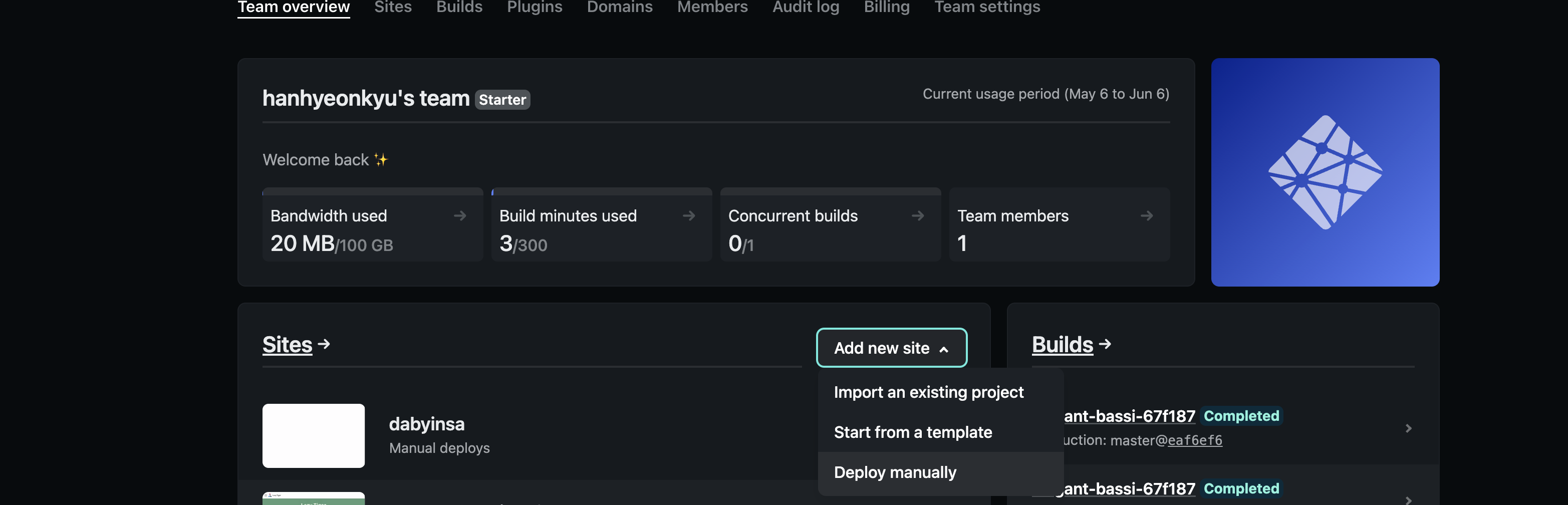Select Deploy manually option

940,473
